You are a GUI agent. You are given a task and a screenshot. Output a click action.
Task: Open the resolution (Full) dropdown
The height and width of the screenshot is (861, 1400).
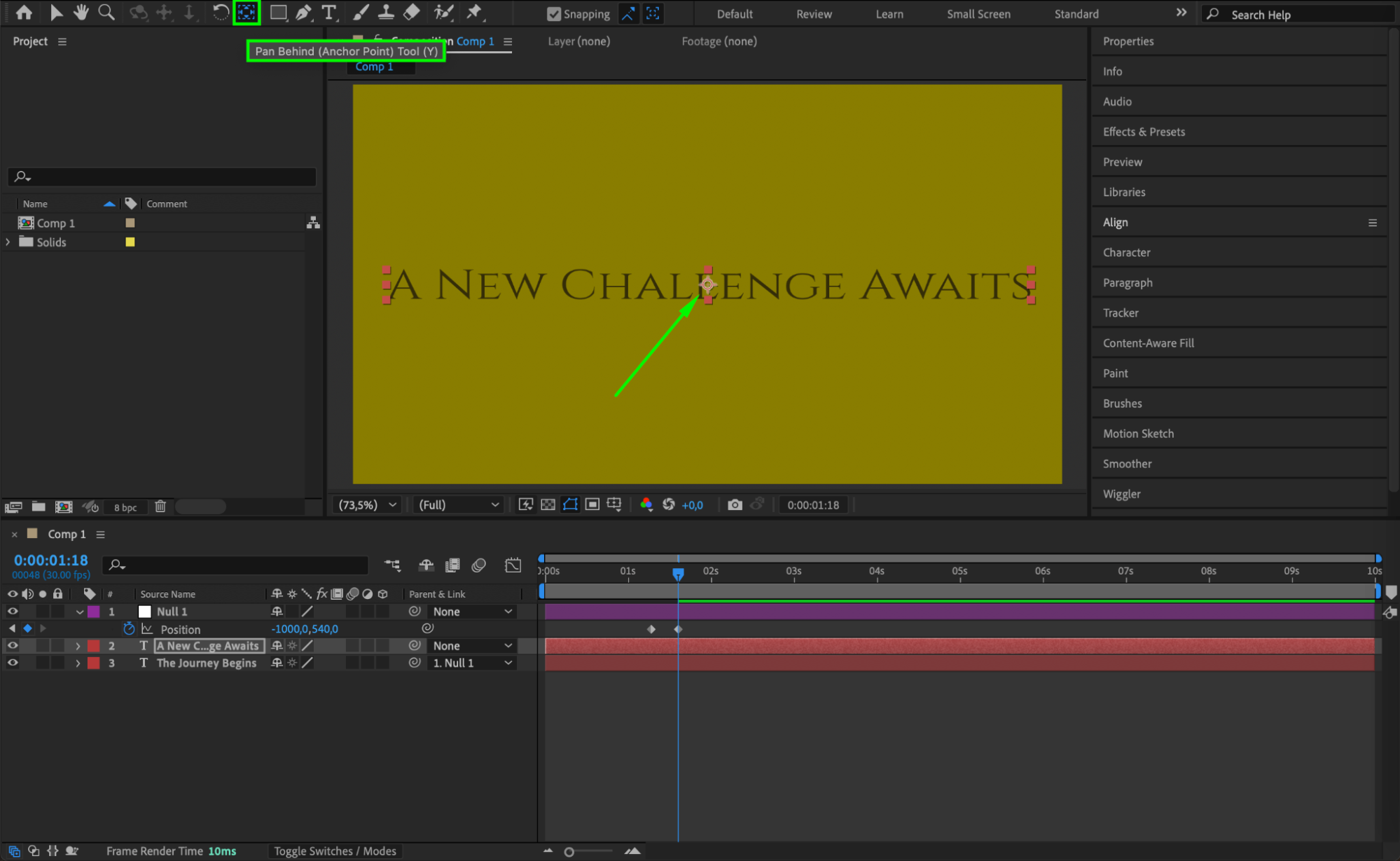459,504
